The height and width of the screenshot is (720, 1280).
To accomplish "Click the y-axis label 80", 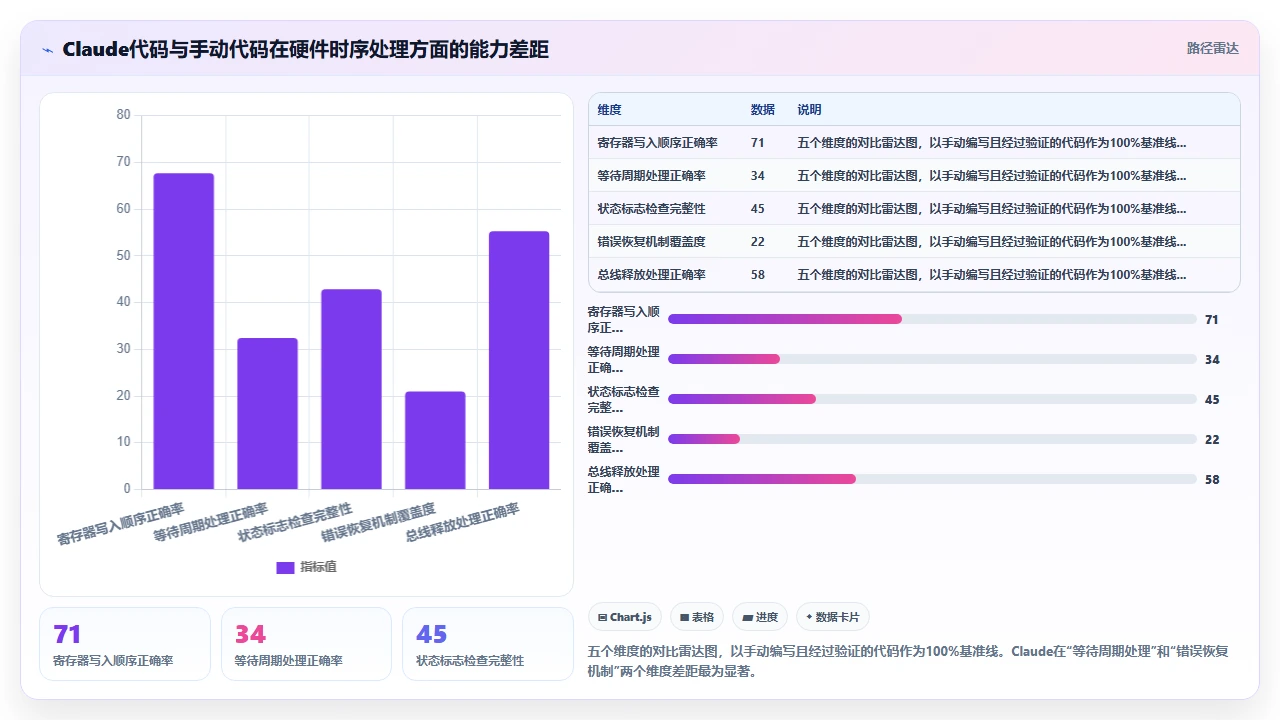I will pos(124,115).
